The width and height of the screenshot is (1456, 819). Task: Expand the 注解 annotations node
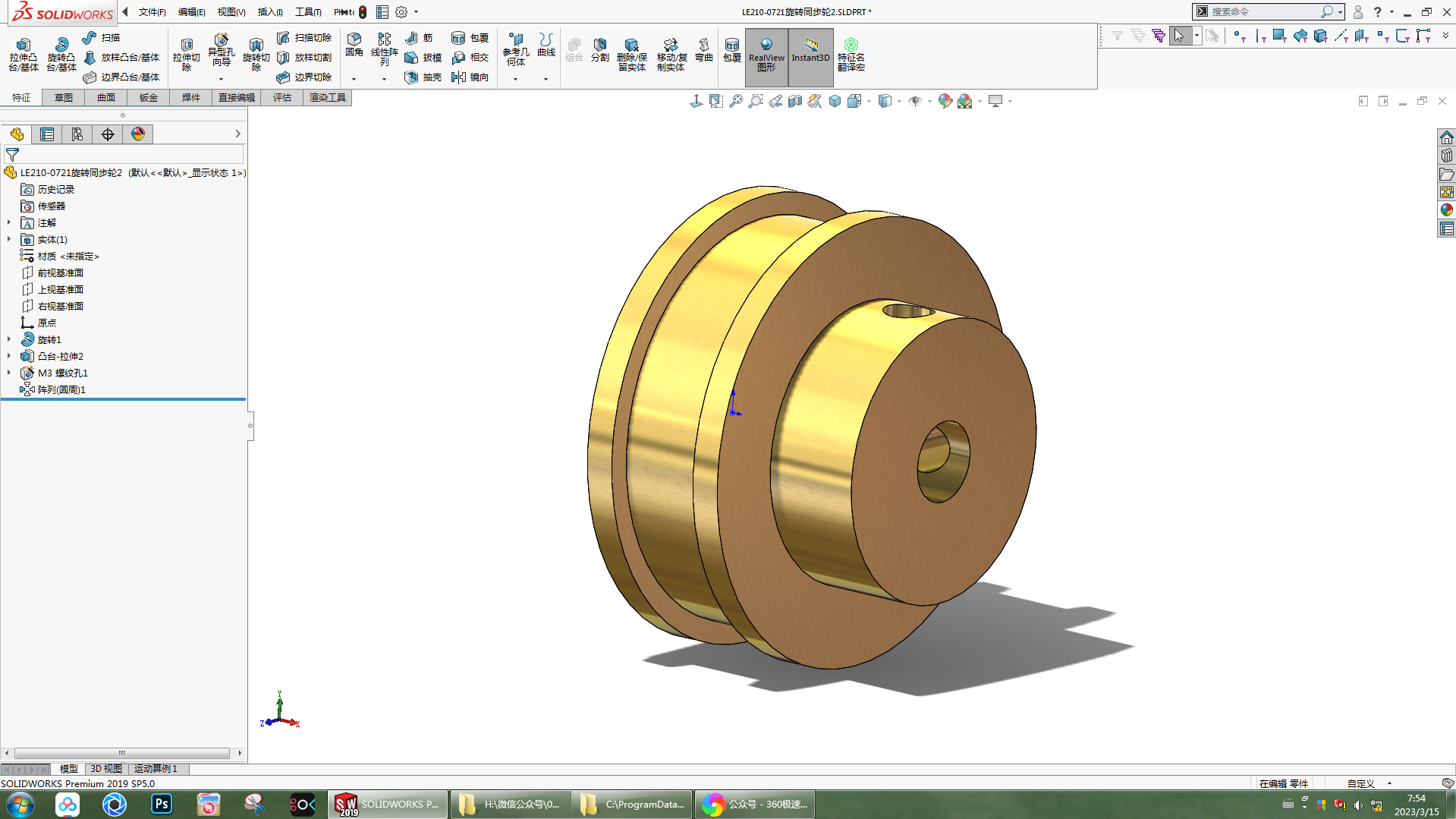tap(9, 222)
